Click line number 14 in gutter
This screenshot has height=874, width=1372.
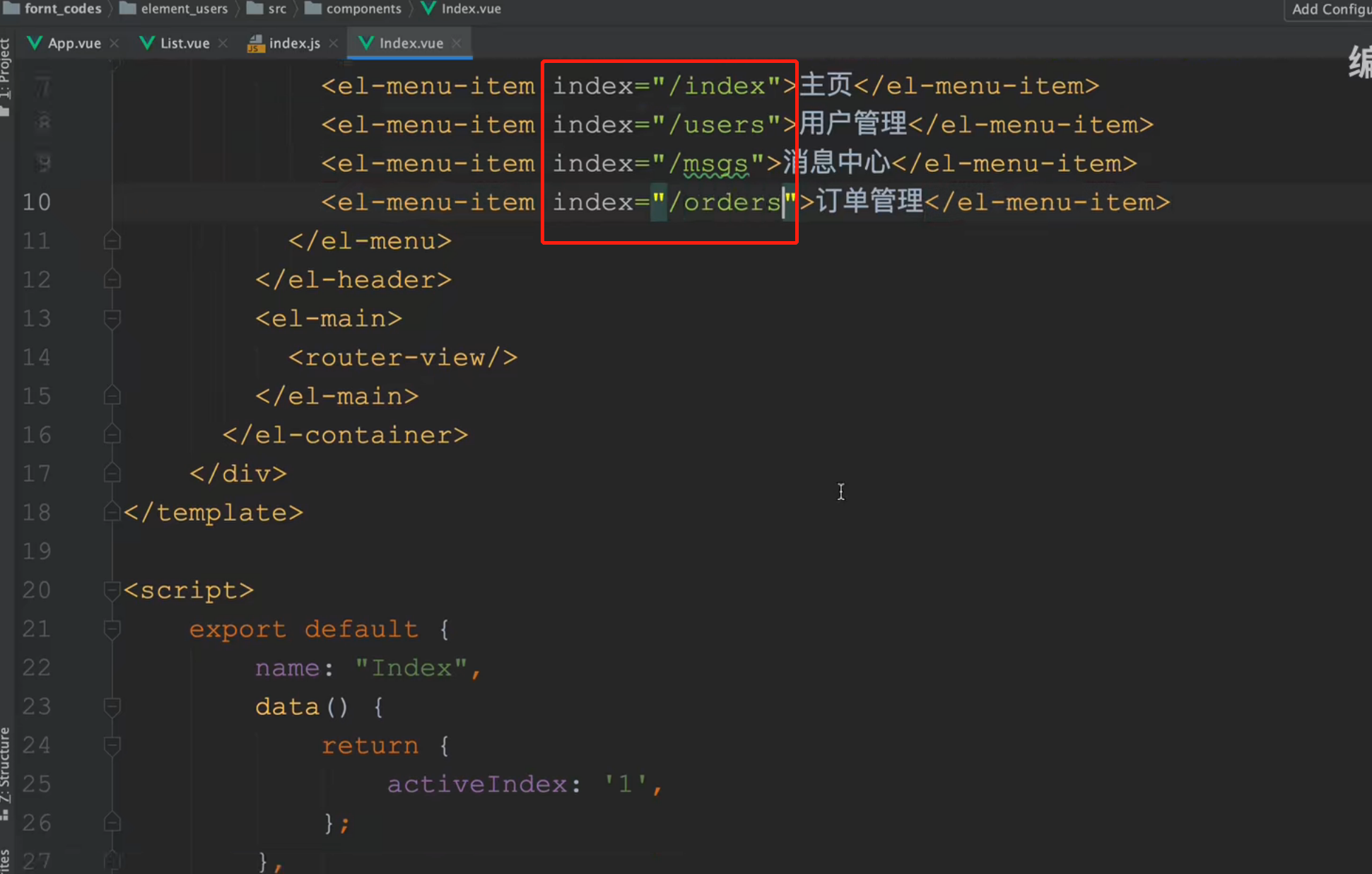(x=37, y=357)
